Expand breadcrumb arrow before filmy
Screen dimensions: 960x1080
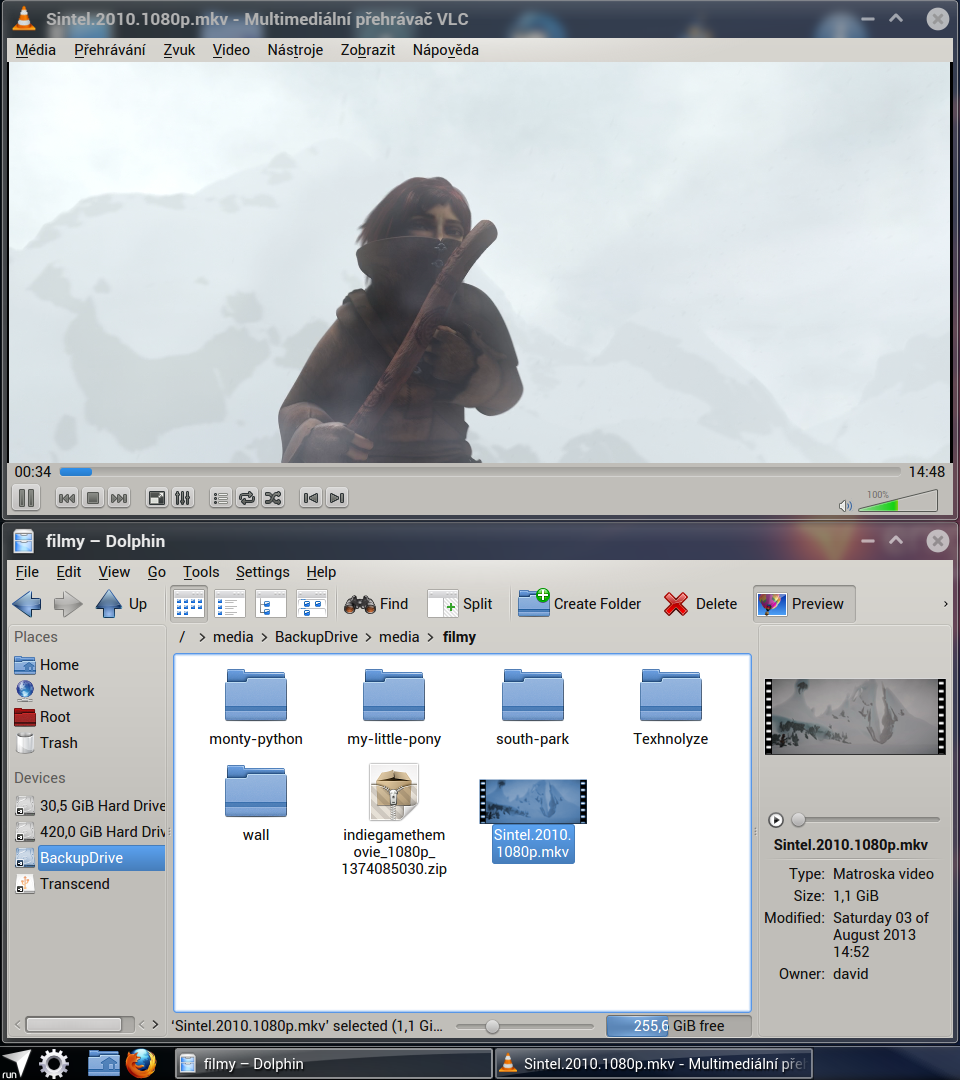pos(430,638)
